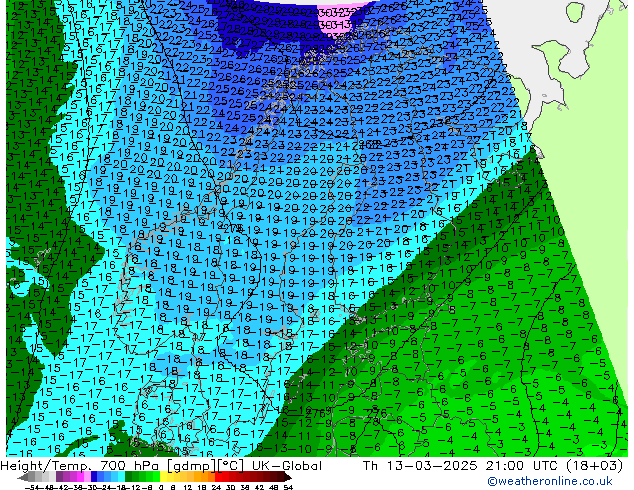Click the dark blue swatch in the legend
This screenshot has width=634, height=490.
94,476
